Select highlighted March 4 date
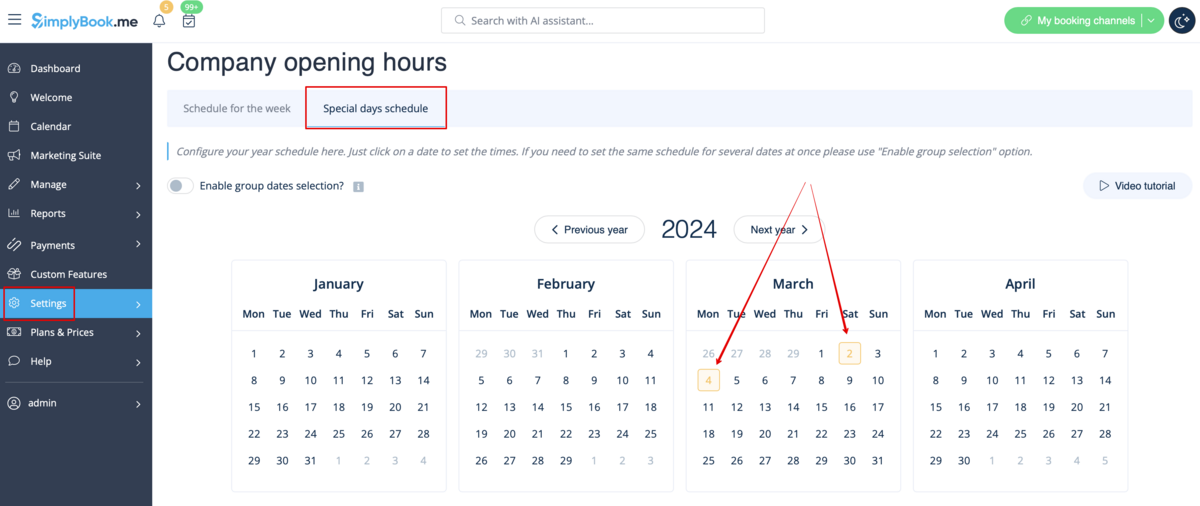This screenshot has height=506, width=1200. (708, 380)
